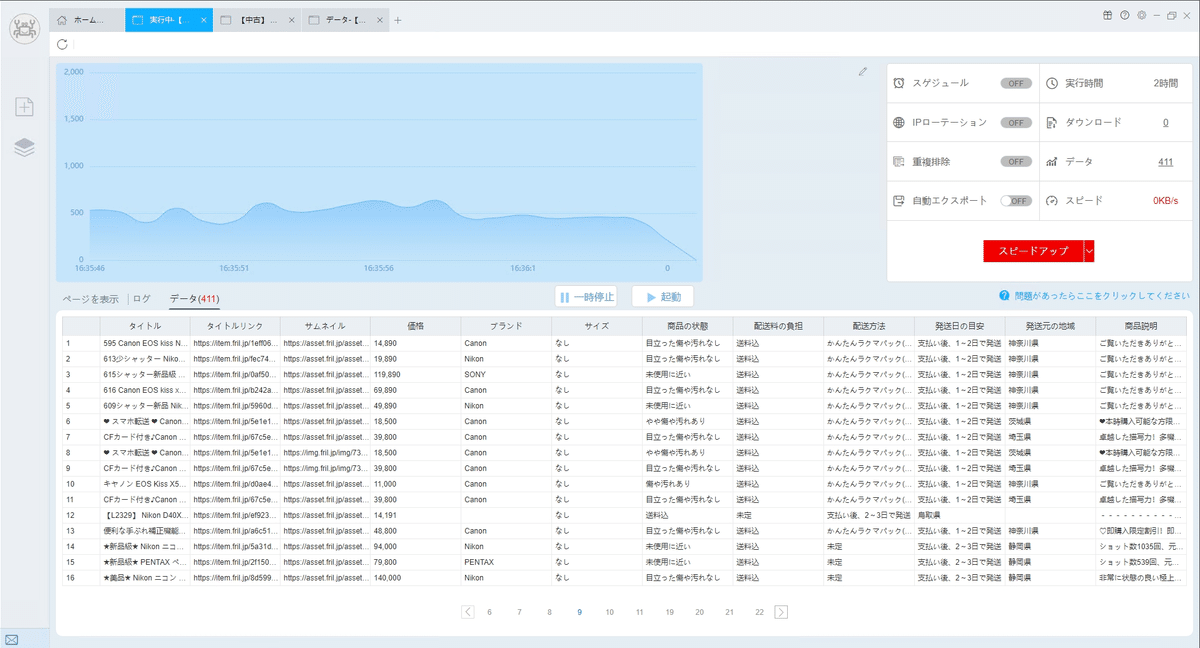The image size is (1200, 648).
Task: Click the タイトル column header
Action: (x=145, y=326)
